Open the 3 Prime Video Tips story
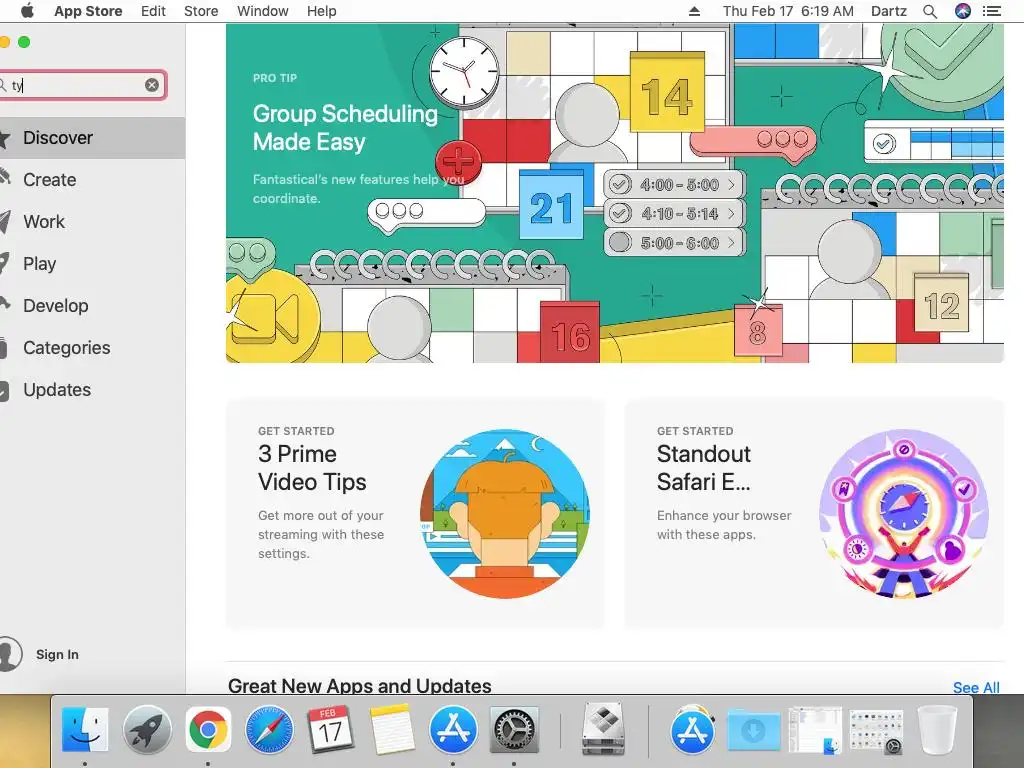 coord(415,513)
